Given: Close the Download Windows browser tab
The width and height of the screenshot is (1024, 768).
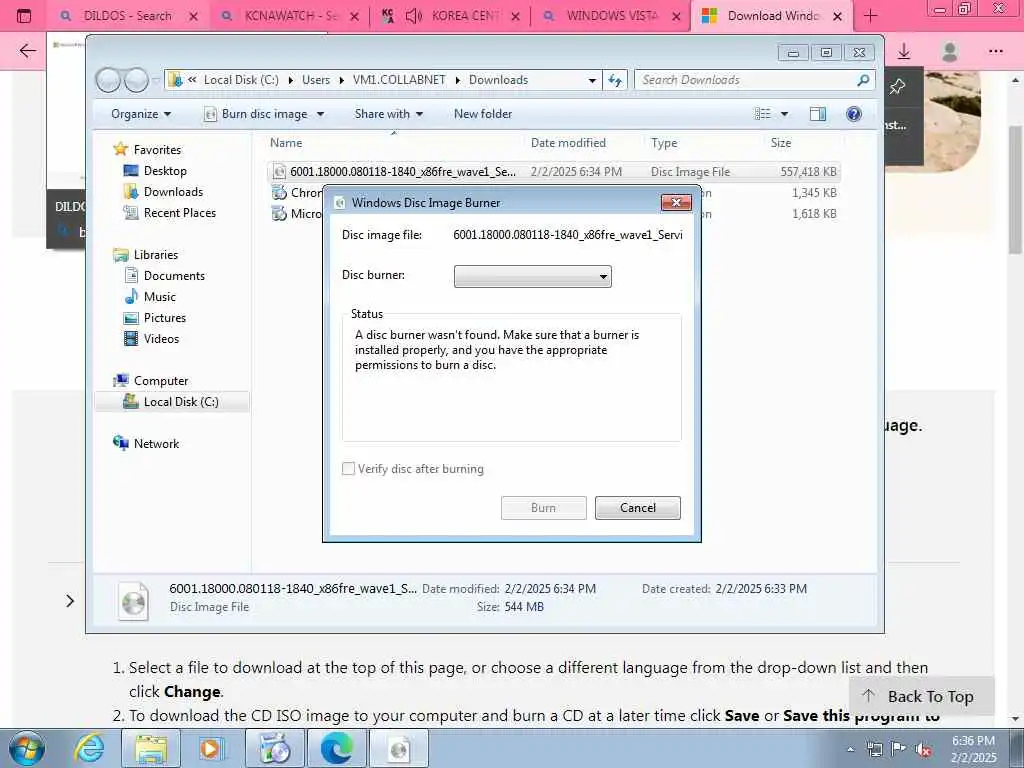Looking at the screenshot, I should pyautogui.click(x=837, y=16).
